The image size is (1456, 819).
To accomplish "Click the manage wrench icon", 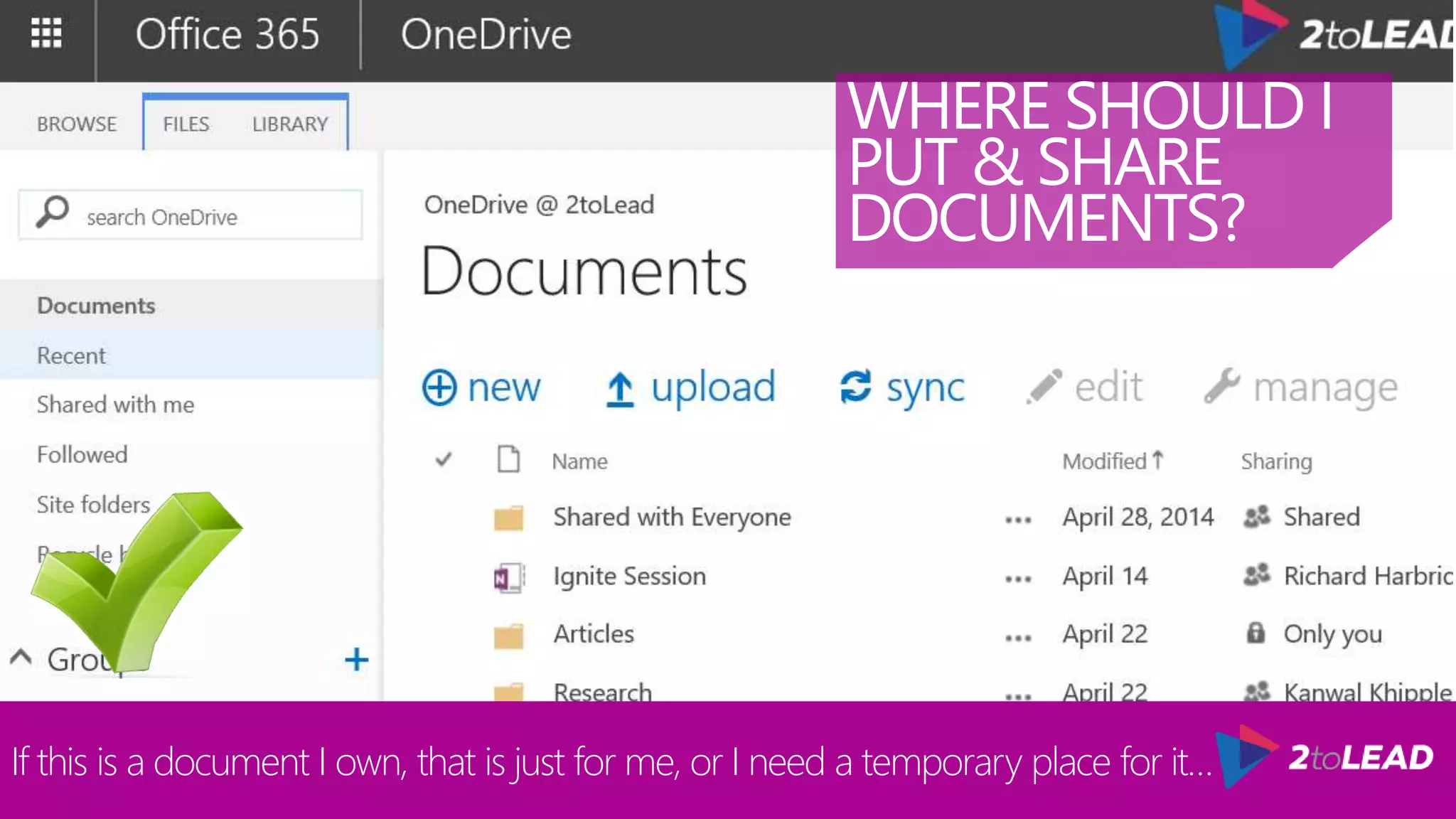I will (x=1222, y=386).
